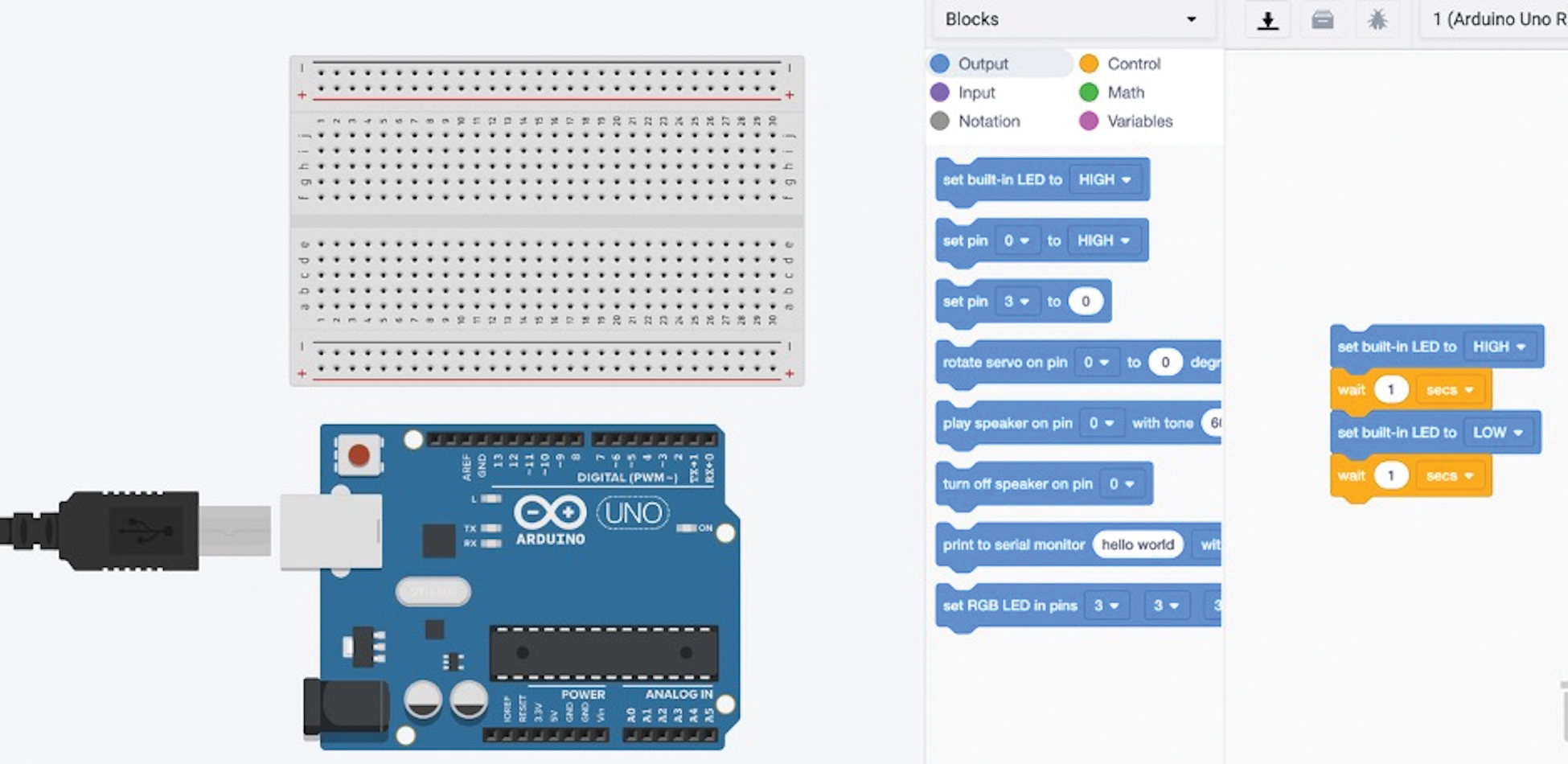1568x764 pixels.
Task: Select the Notation blocks category
Action: tap(975, 121)
